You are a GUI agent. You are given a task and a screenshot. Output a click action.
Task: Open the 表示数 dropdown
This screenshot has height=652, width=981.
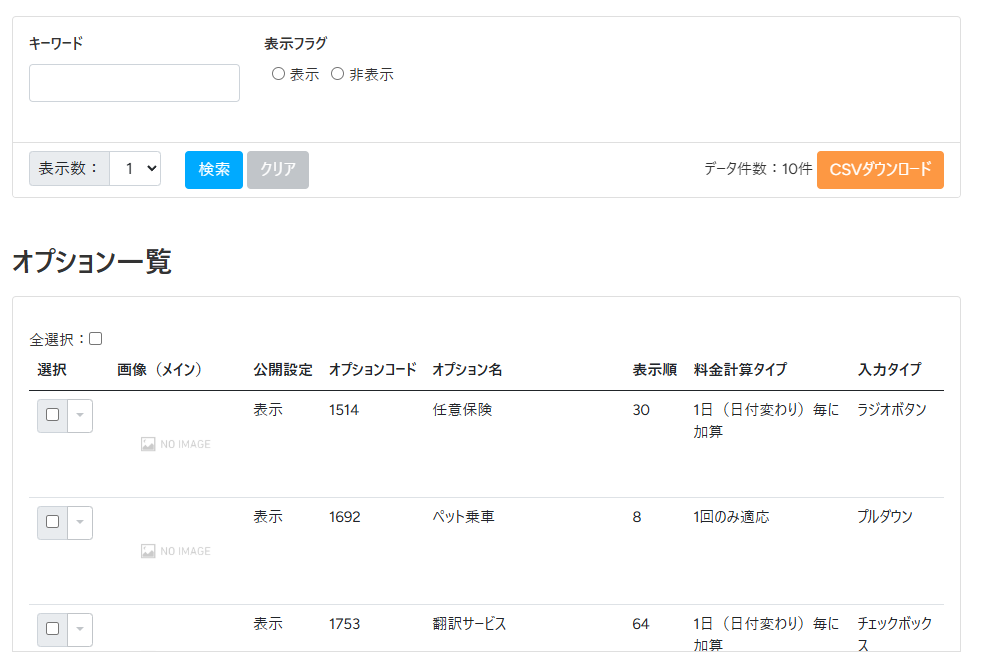(x=135, y=169)
